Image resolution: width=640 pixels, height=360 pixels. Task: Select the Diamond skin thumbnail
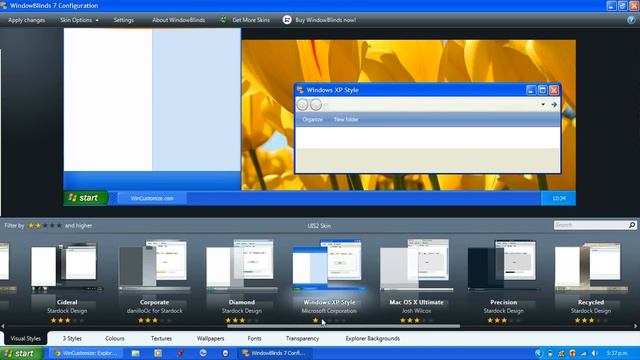tap(242, 266)
